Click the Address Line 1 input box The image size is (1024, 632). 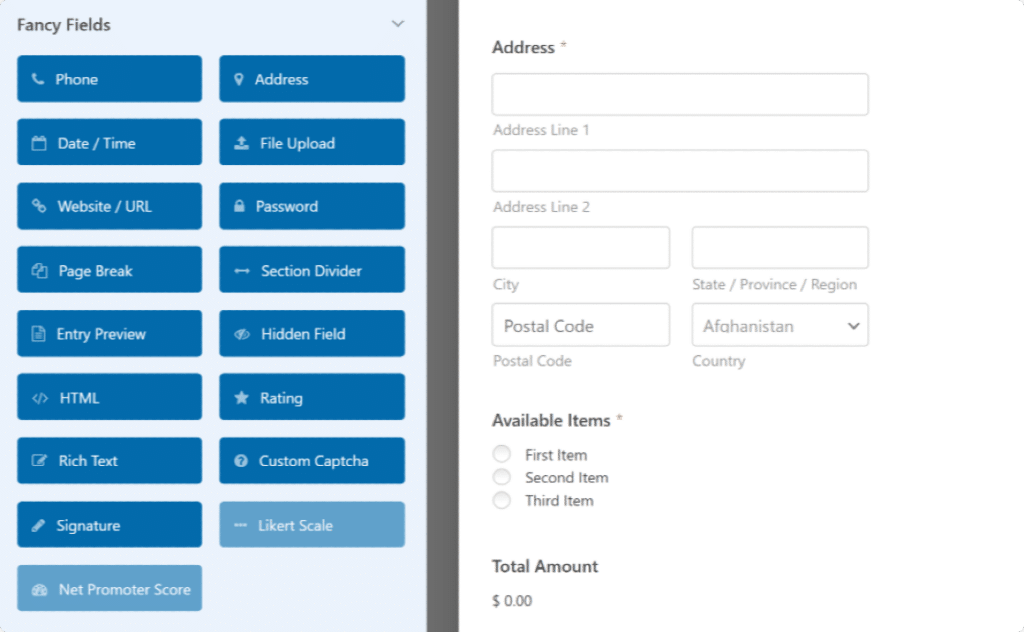(680, 95)
